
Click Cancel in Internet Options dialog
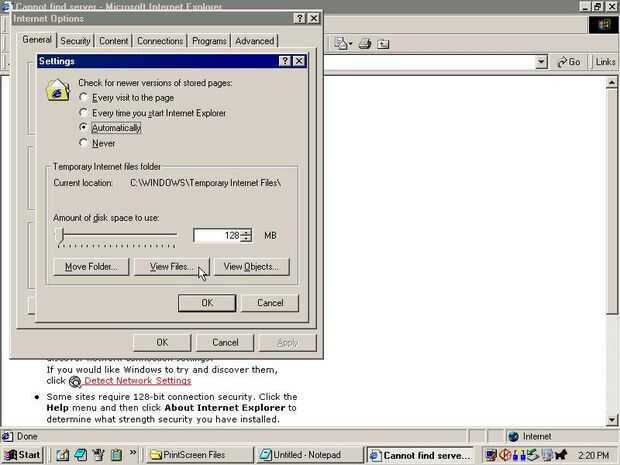225,343
